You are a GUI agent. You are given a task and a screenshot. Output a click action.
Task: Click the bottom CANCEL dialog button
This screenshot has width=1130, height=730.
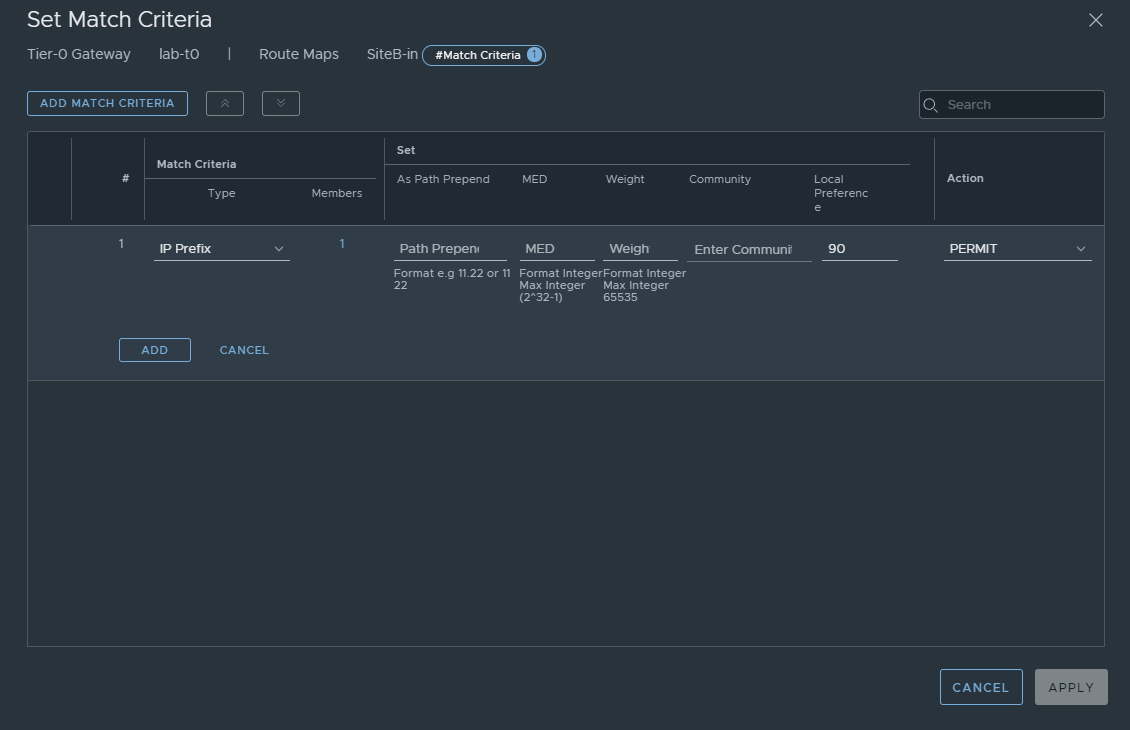click(981, 687)
